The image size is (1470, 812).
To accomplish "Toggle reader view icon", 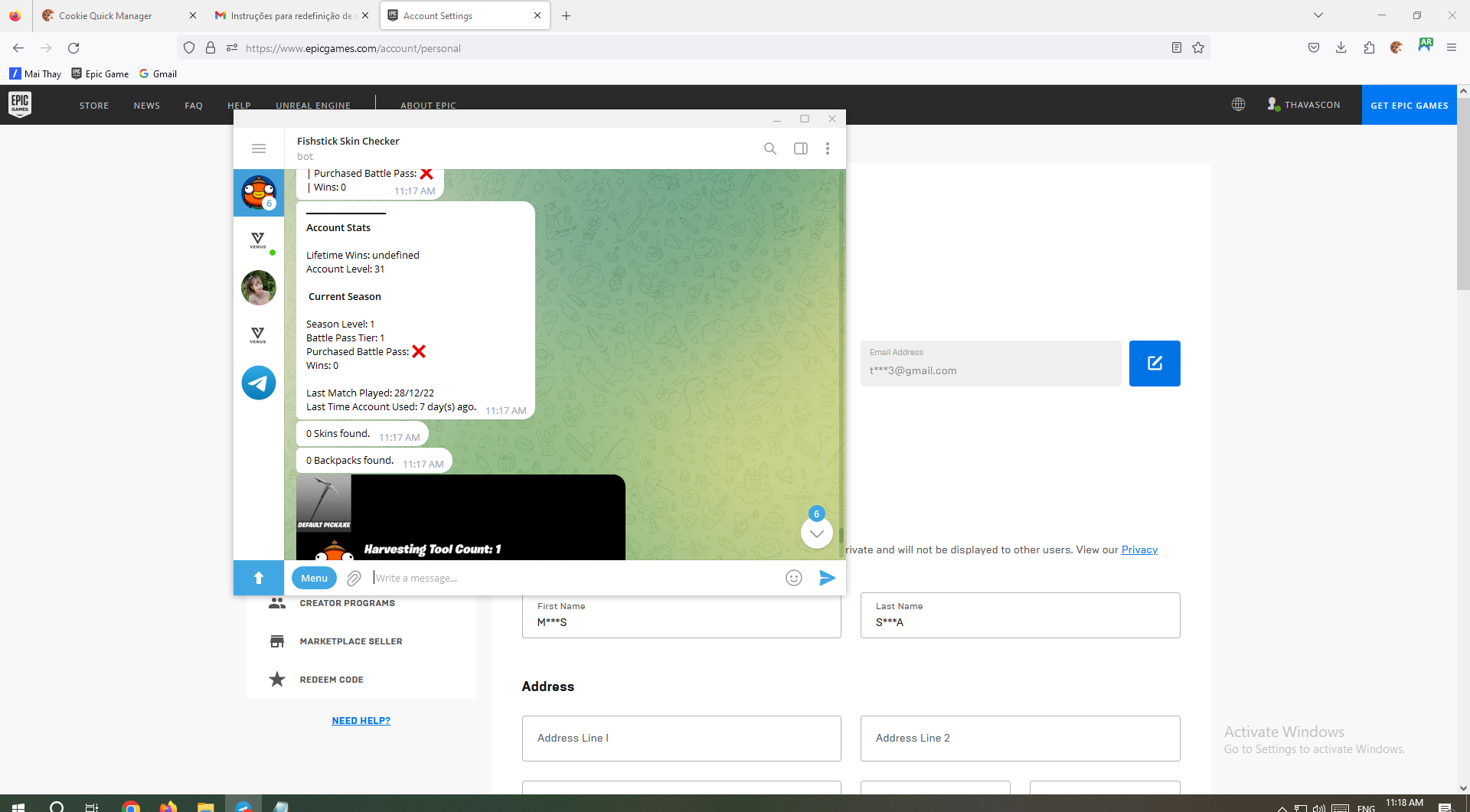I will tap(1177, 47).
